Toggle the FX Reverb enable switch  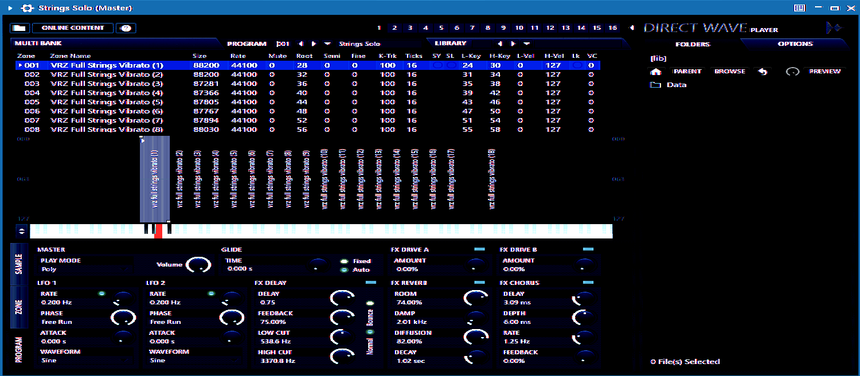(x=480, y=282)
